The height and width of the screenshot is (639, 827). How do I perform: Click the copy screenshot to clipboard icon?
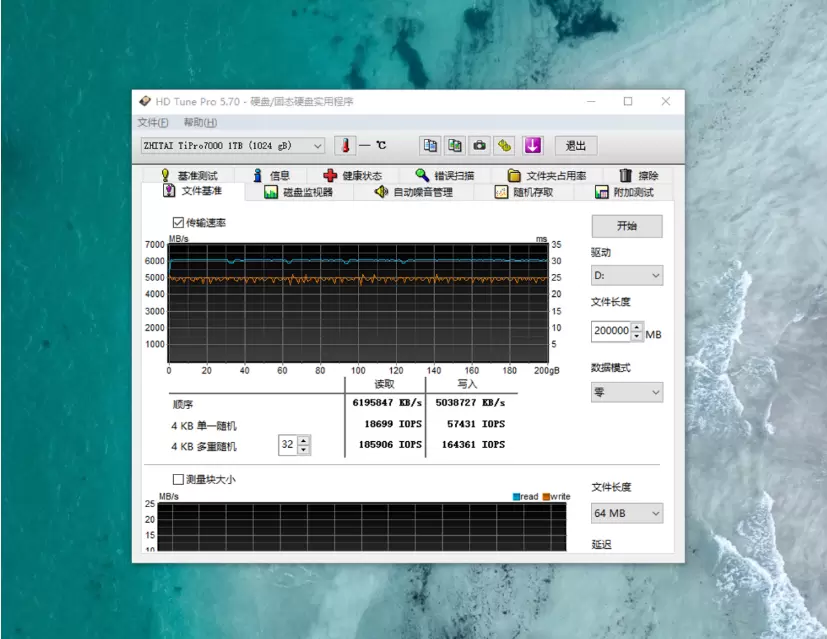point(455,146)
